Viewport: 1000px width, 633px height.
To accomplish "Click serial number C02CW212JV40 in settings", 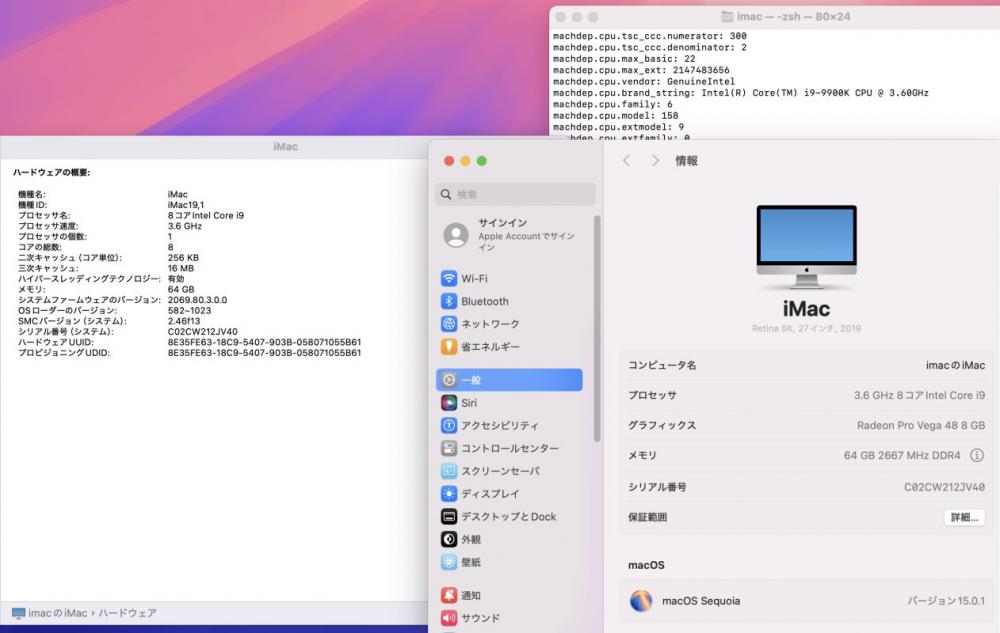I will [x=944, y=487].
